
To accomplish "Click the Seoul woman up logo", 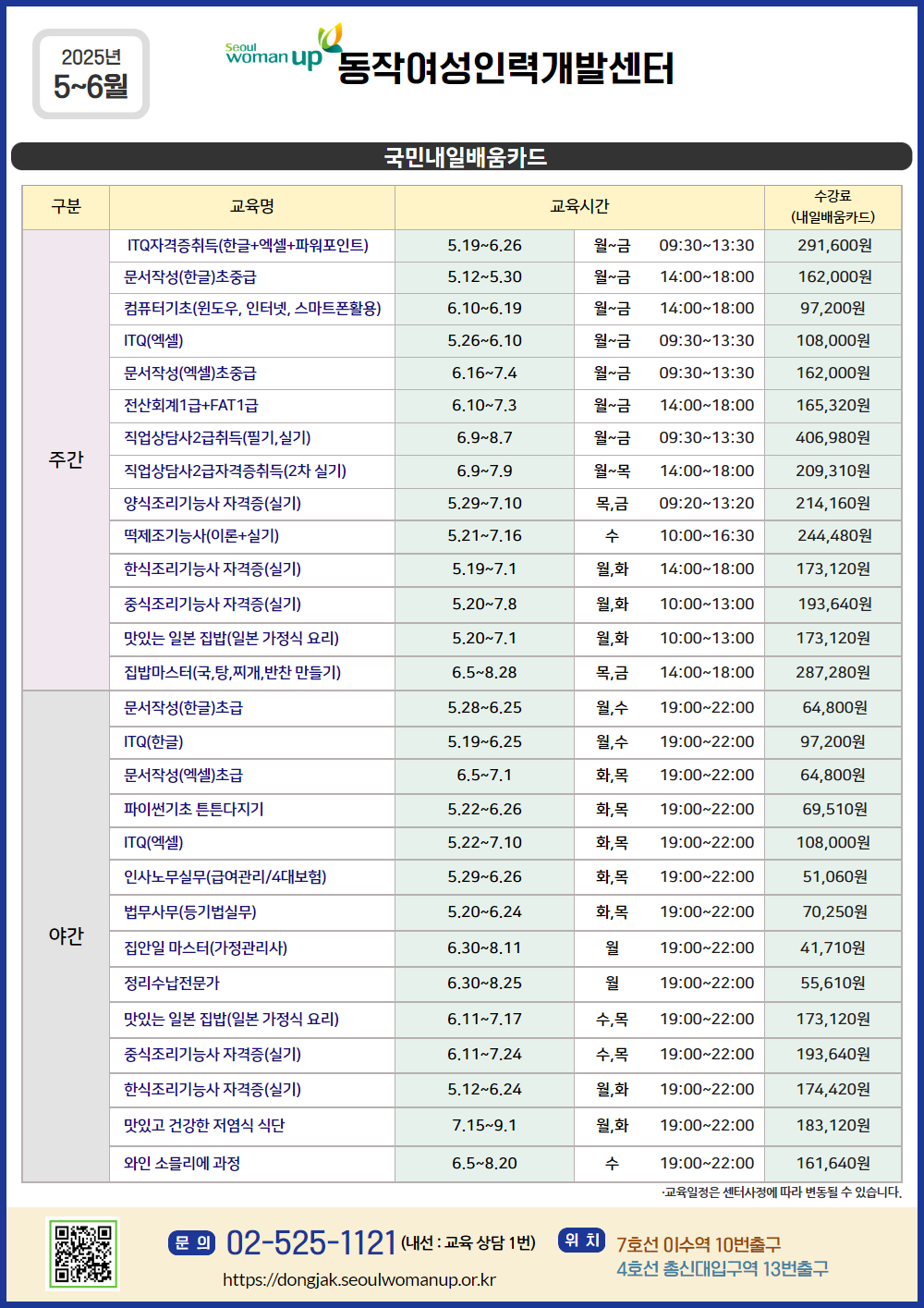I will (283, 49).
